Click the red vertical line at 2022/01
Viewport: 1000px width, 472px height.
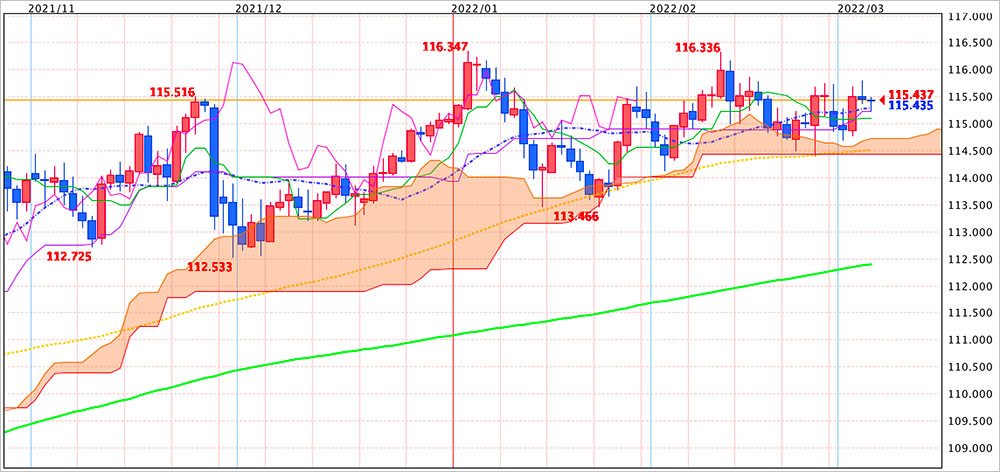click(x=454, y=380)
